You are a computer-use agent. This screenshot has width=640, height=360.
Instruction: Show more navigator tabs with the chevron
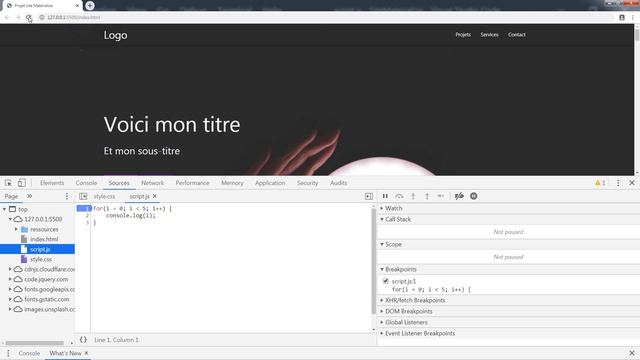(x=29, y=196)
